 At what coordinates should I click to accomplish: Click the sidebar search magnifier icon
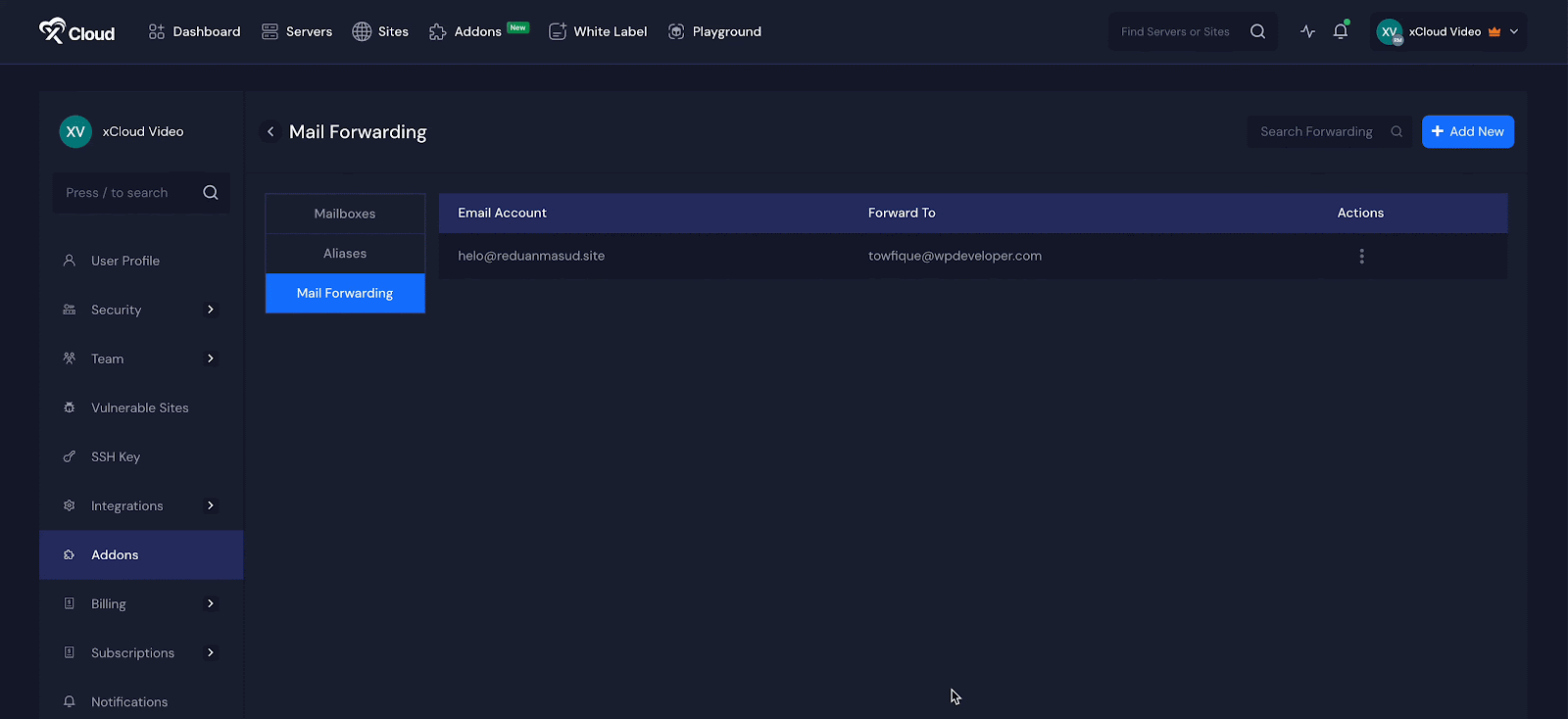pyautogui.click(x=210, y=193)
